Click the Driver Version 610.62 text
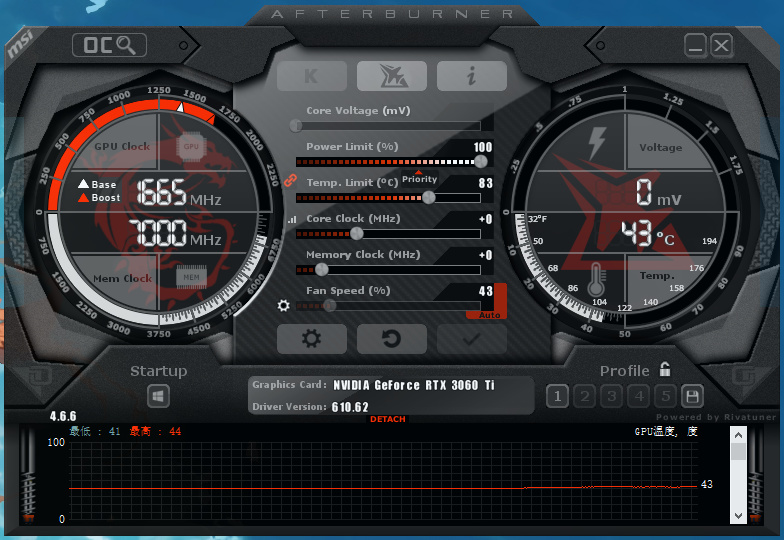 [x=350, y=407]
